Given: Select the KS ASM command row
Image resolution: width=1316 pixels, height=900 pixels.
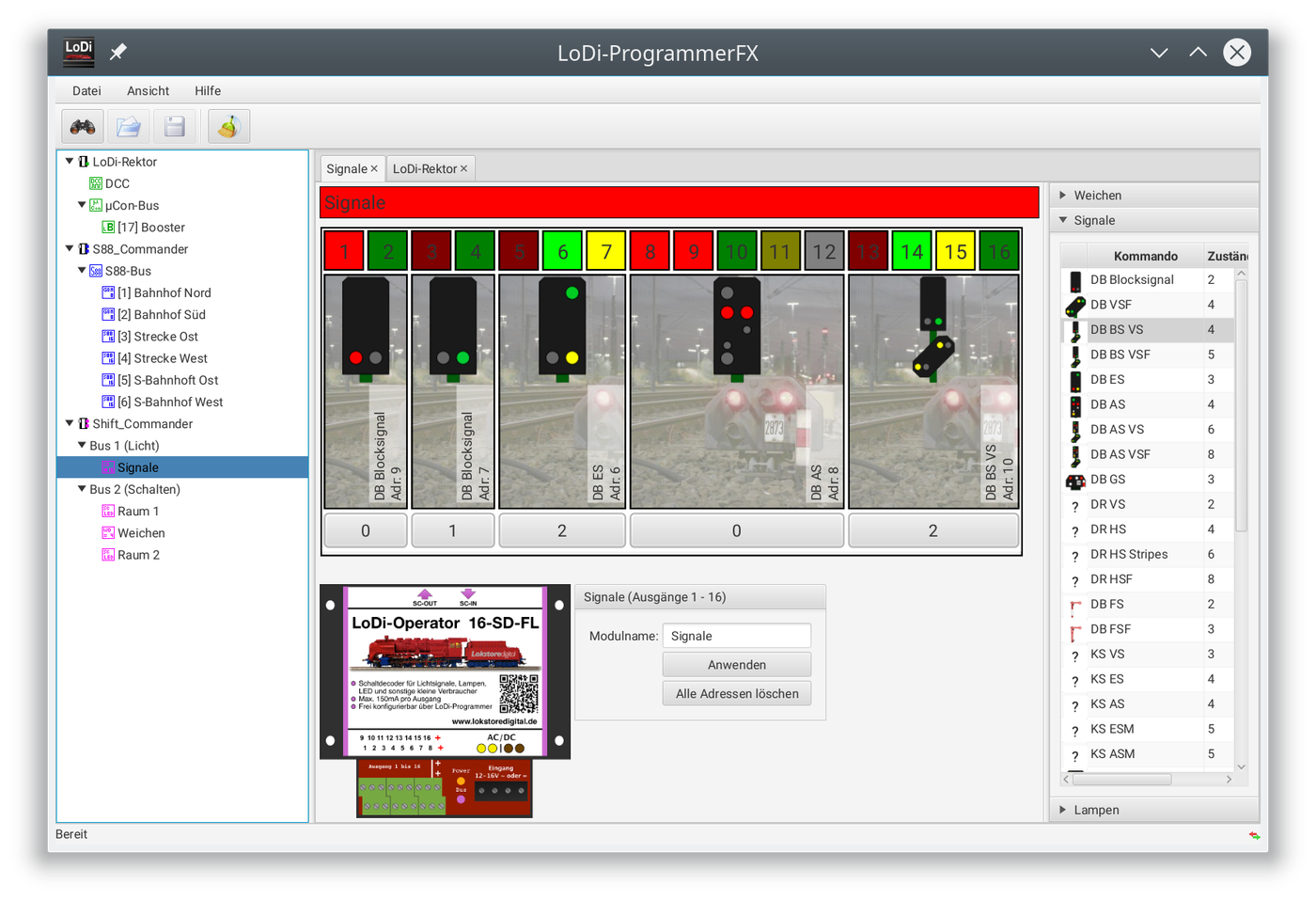Looking at the screenshot, I should click(x=1148, y=754).
